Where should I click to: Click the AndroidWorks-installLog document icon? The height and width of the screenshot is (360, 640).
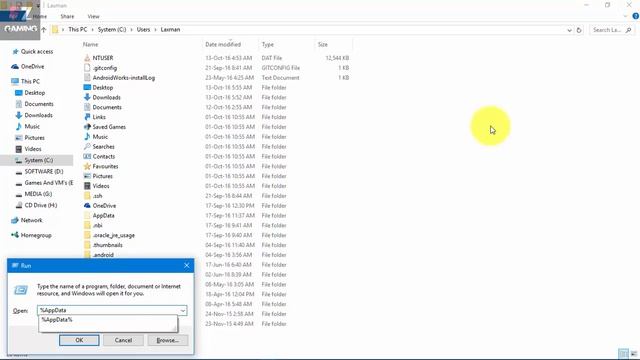pos(87,78)
